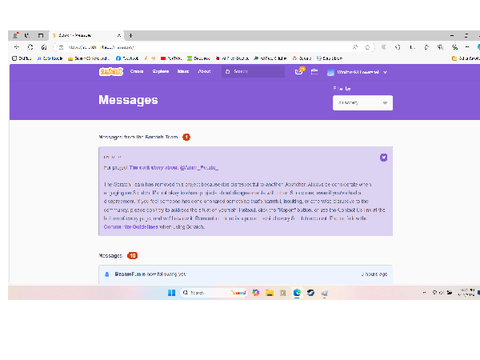480x360 pixels.
Task: Click the Scratch logo in the navbar
Action: [111, 72]
